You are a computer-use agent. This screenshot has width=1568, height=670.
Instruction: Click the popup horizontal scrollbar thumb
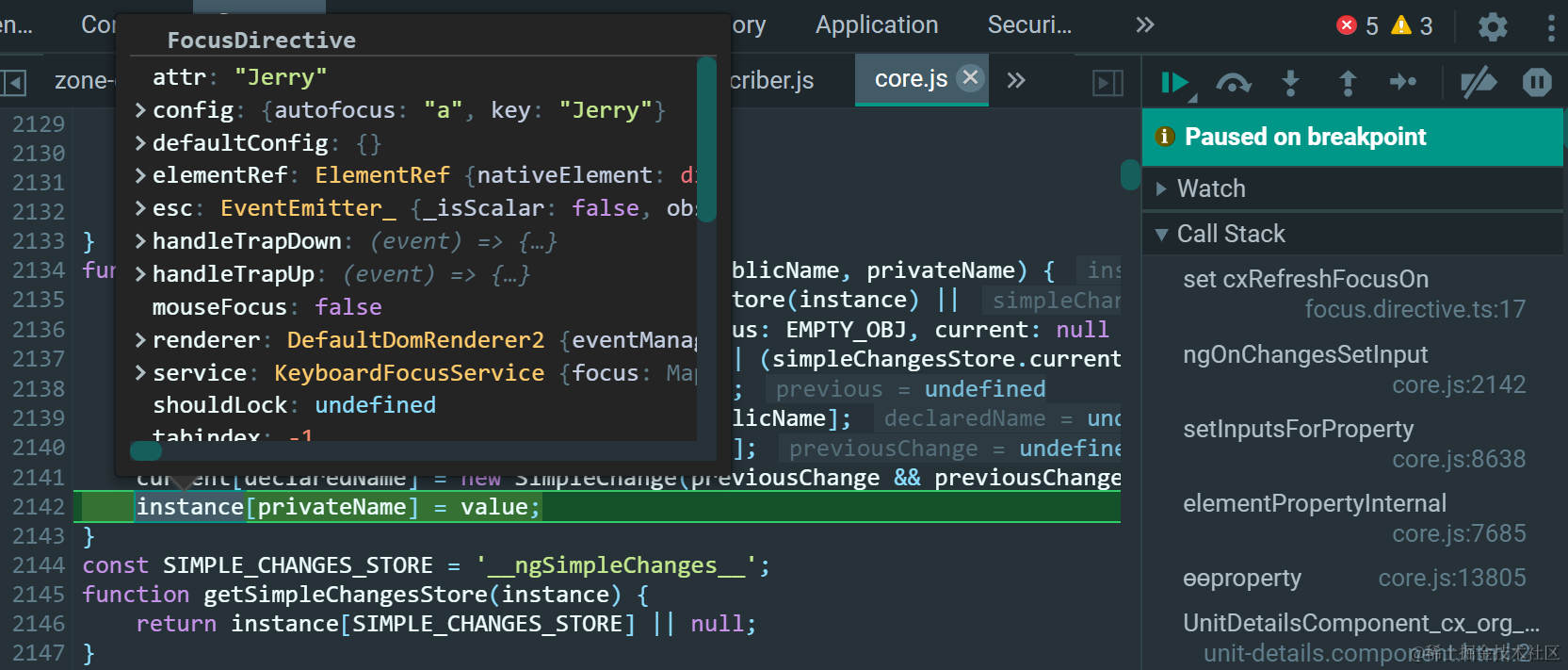[146, 450]
